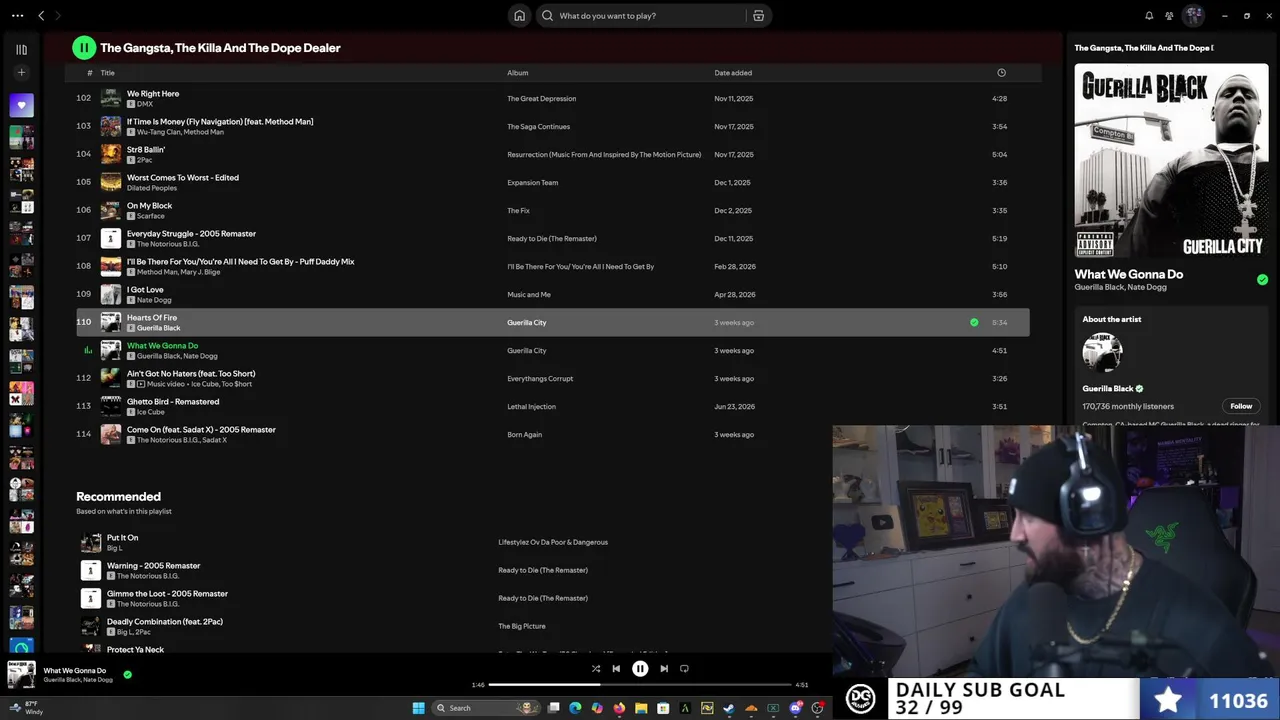Open the three-dots app menu
The width and height of the screenshot is (1280, 720).
(x=17, y=16)
